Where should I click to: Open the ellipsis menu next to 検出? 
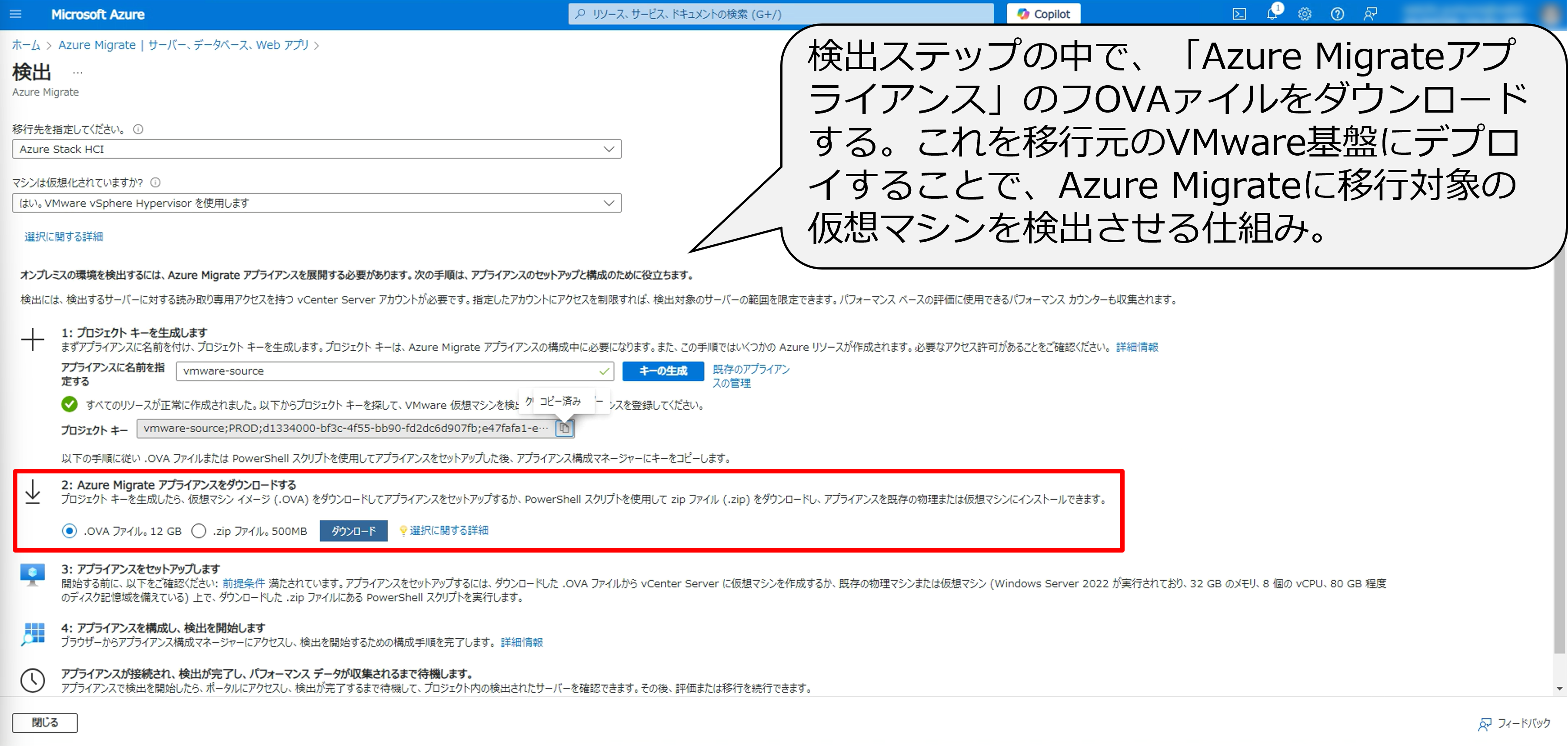77,73
